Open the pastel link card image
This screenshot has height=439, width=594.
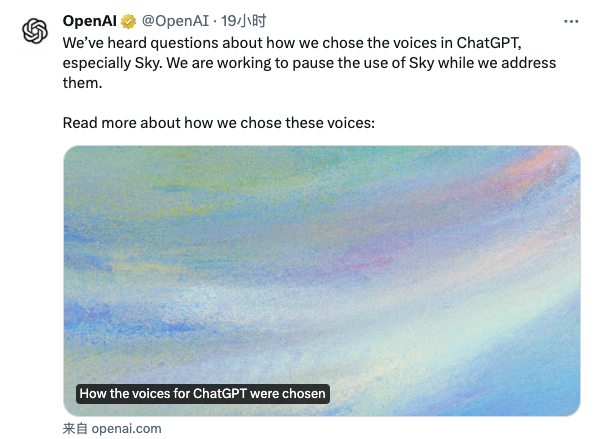322,281
